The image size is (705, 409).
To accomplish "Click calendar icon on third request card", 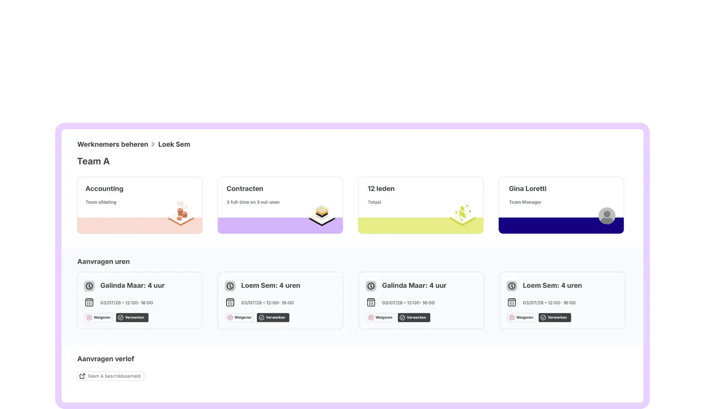I will 371,302.
